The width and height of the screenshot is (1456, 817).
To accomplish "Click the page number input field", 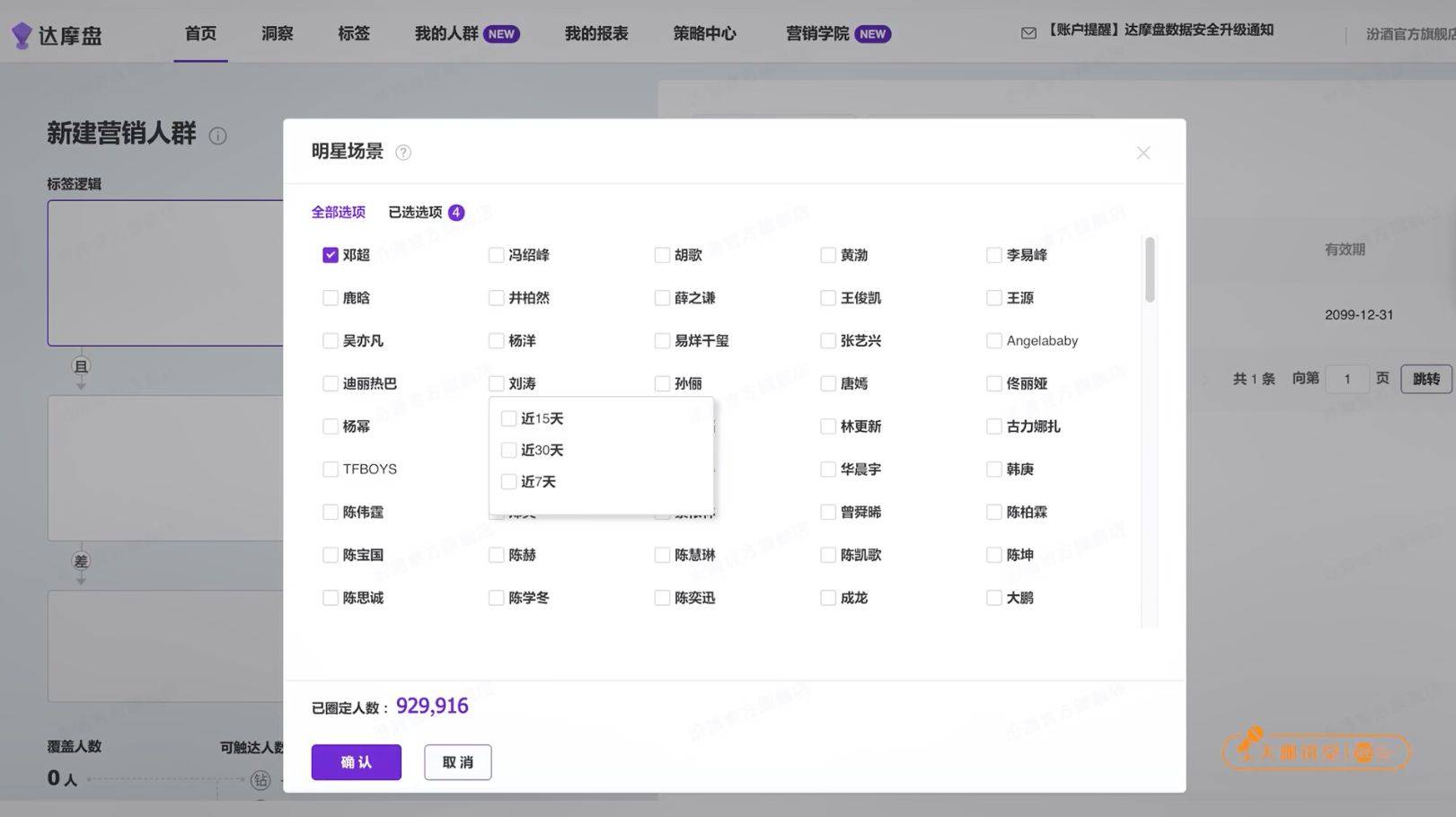I will [1347, 379].
